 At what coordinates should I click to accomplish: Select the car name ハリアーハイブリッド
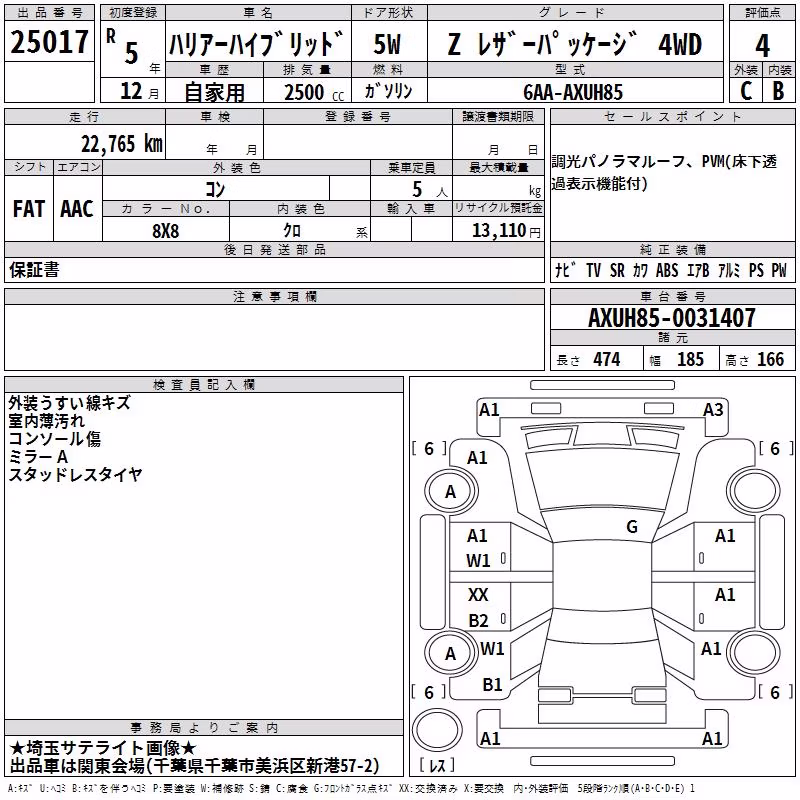pos(256,44)
